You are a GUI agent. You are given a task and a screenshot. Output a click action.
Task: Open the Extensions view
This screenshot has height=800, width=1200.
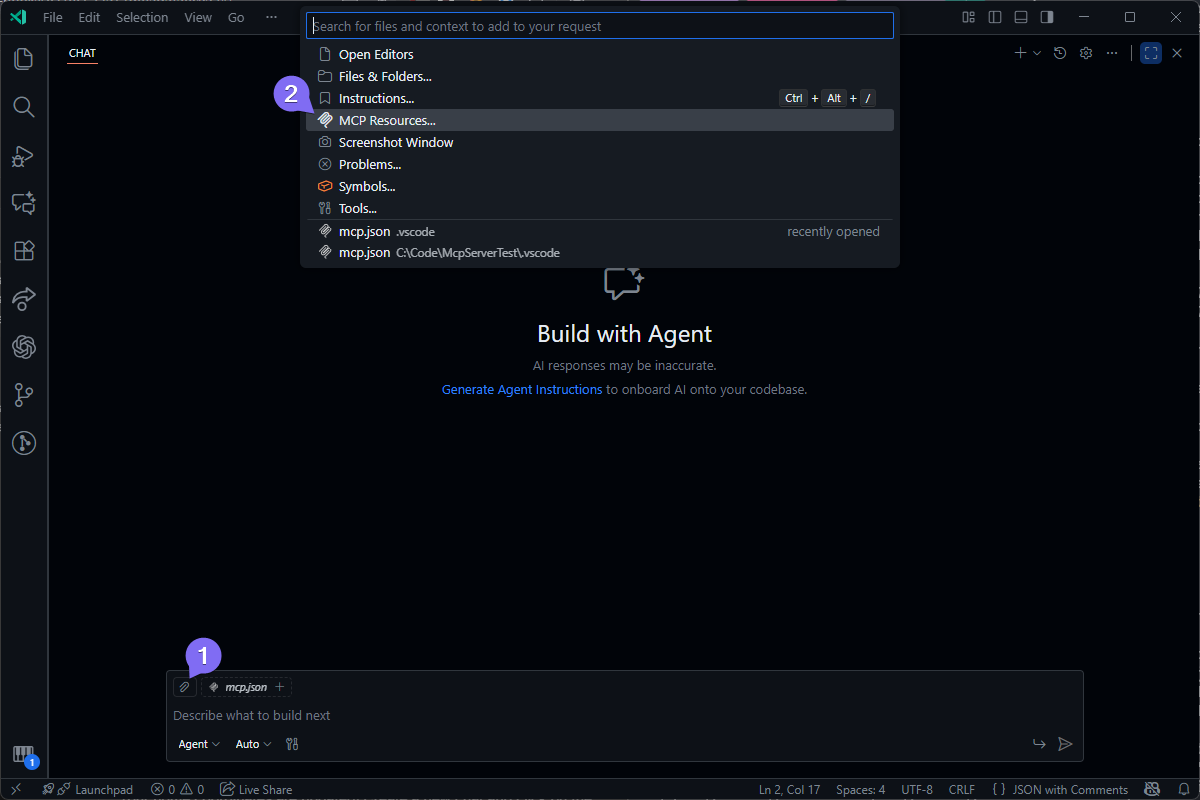pyautogui.click(x=24, y=250)
